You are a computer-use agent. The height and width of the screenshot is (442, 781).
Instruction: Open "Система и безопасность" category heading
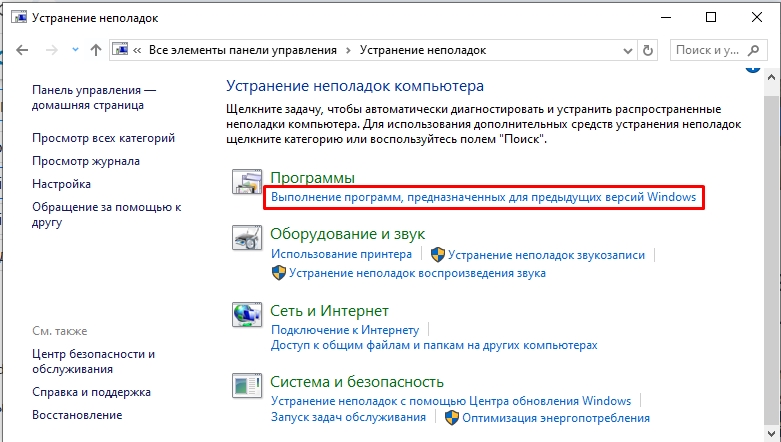(x=357, y=382)
